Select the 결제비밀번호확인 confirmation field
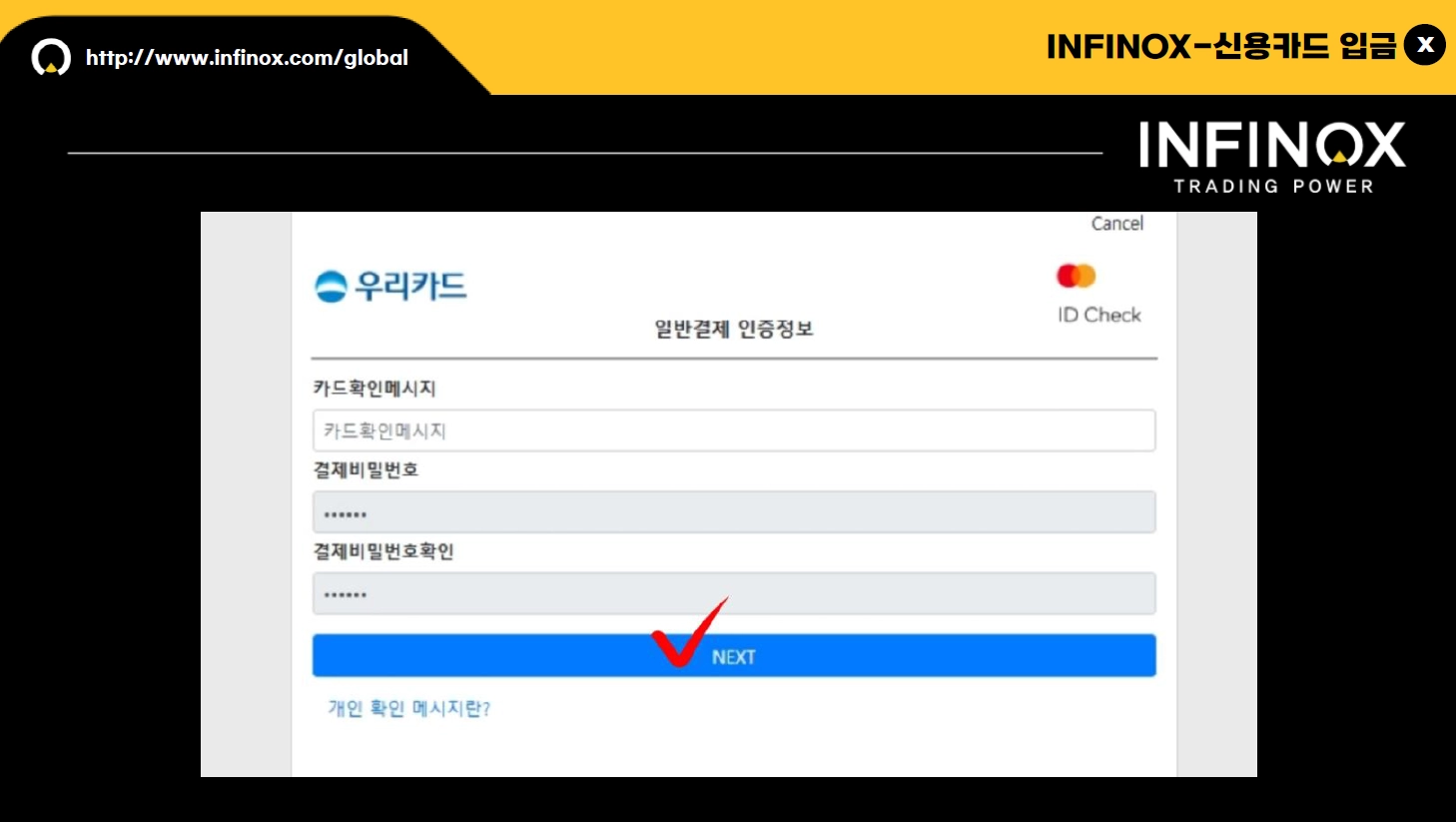This screenshot has width=1456, height=822. pos(734,593)
